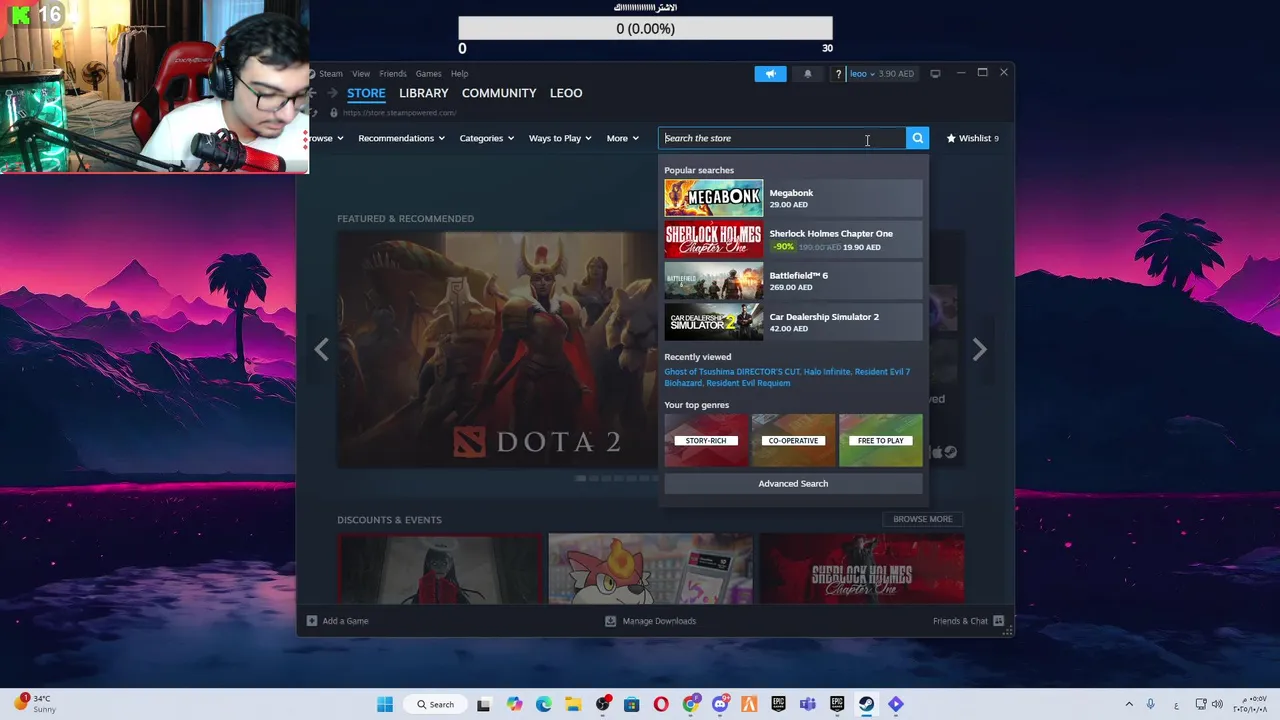Choose the STORY-RICH genre tile
The image size is (1280, 720).
point(706,440)
